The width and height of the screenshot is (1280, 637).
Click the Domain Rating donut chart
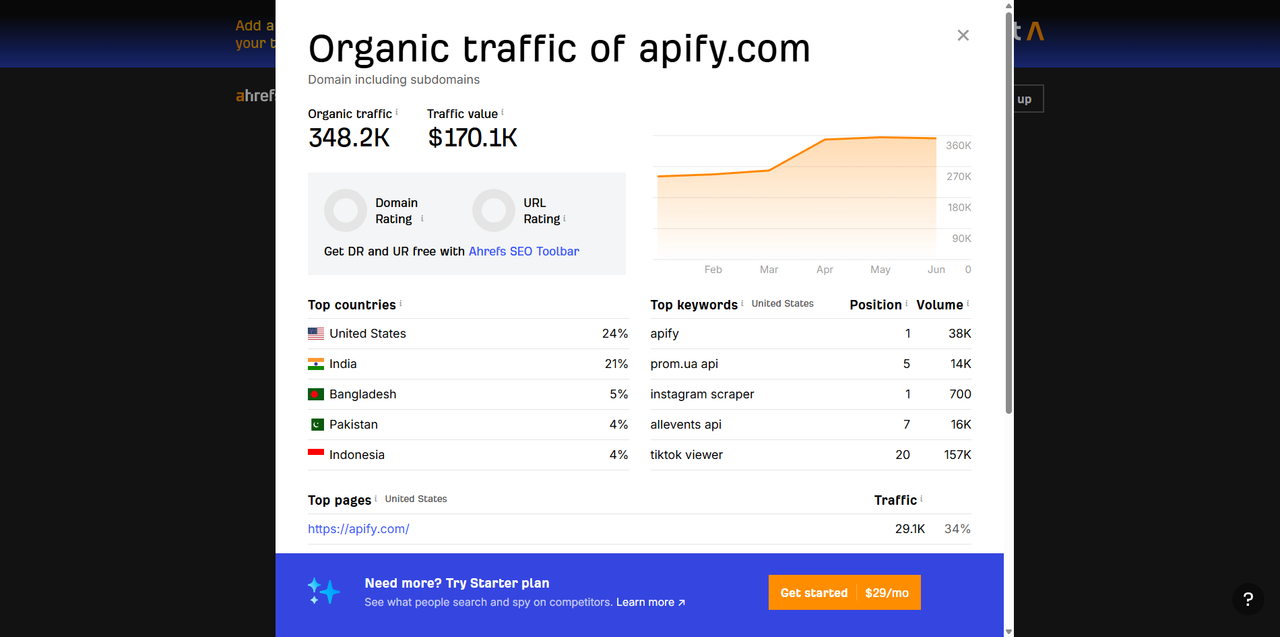pos(345,210)
